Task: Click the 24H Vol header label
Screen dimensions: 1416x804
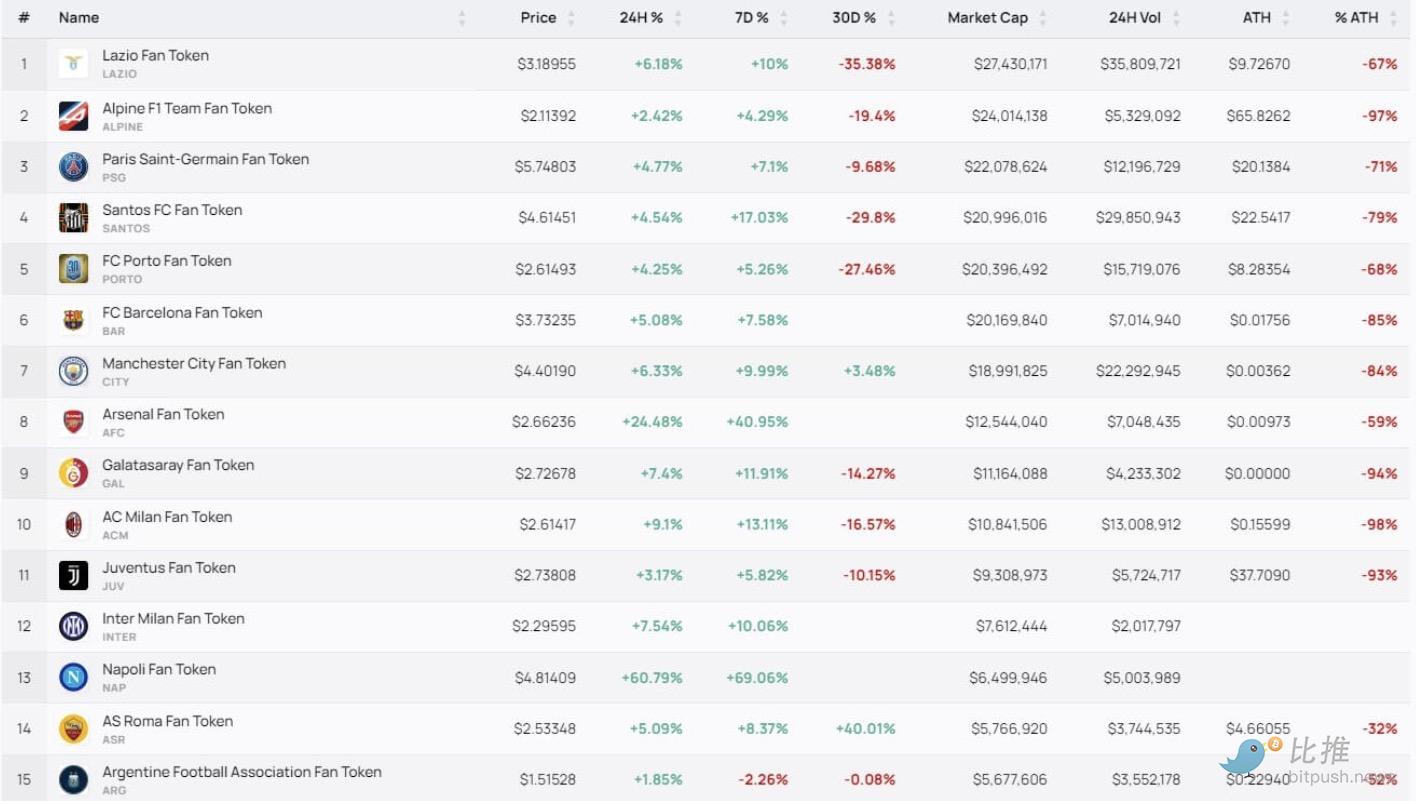Action: click(1137, 18)
